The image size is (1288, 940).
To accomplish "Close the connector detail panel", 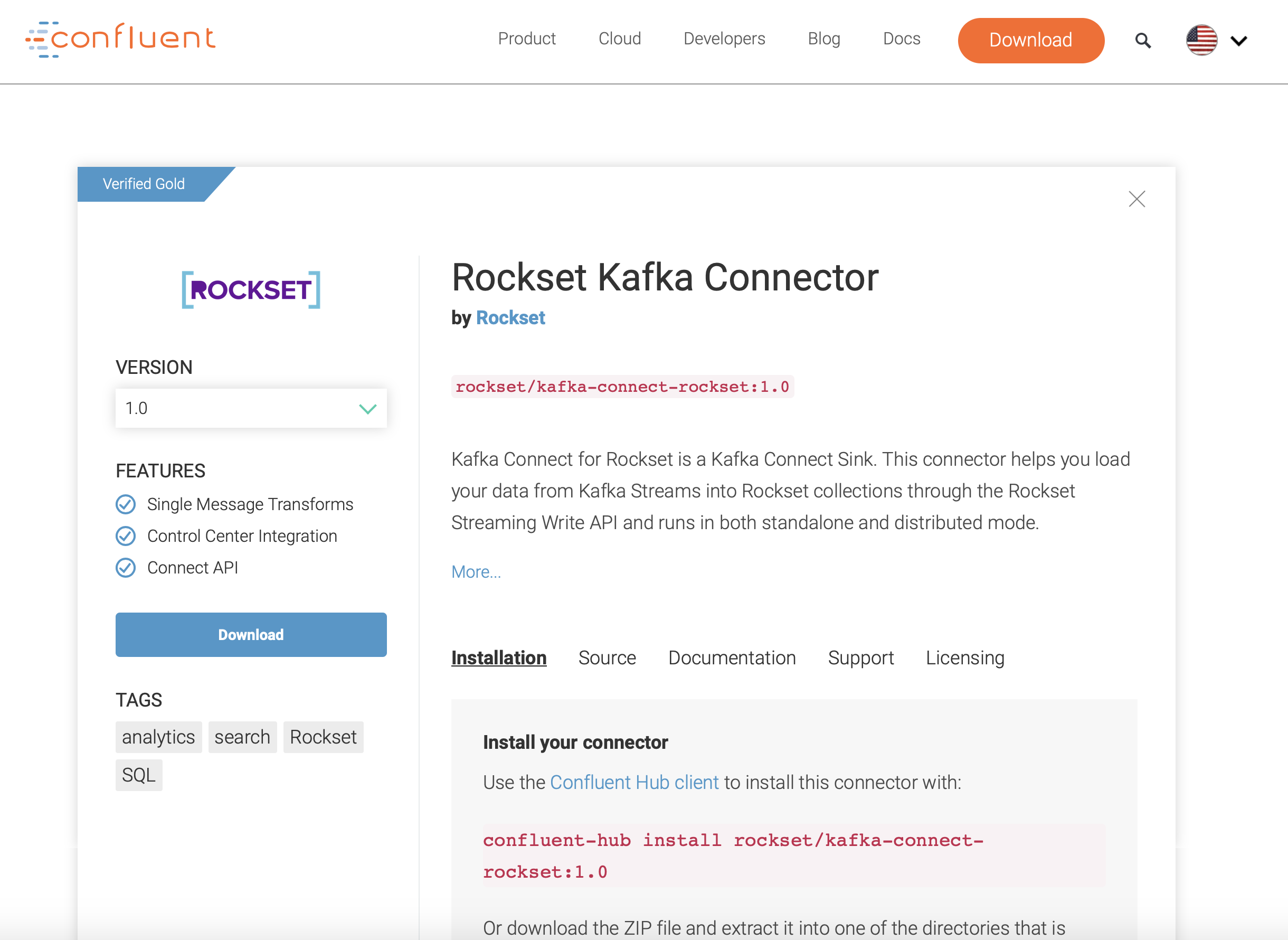I will click(x=1136, y=199).
